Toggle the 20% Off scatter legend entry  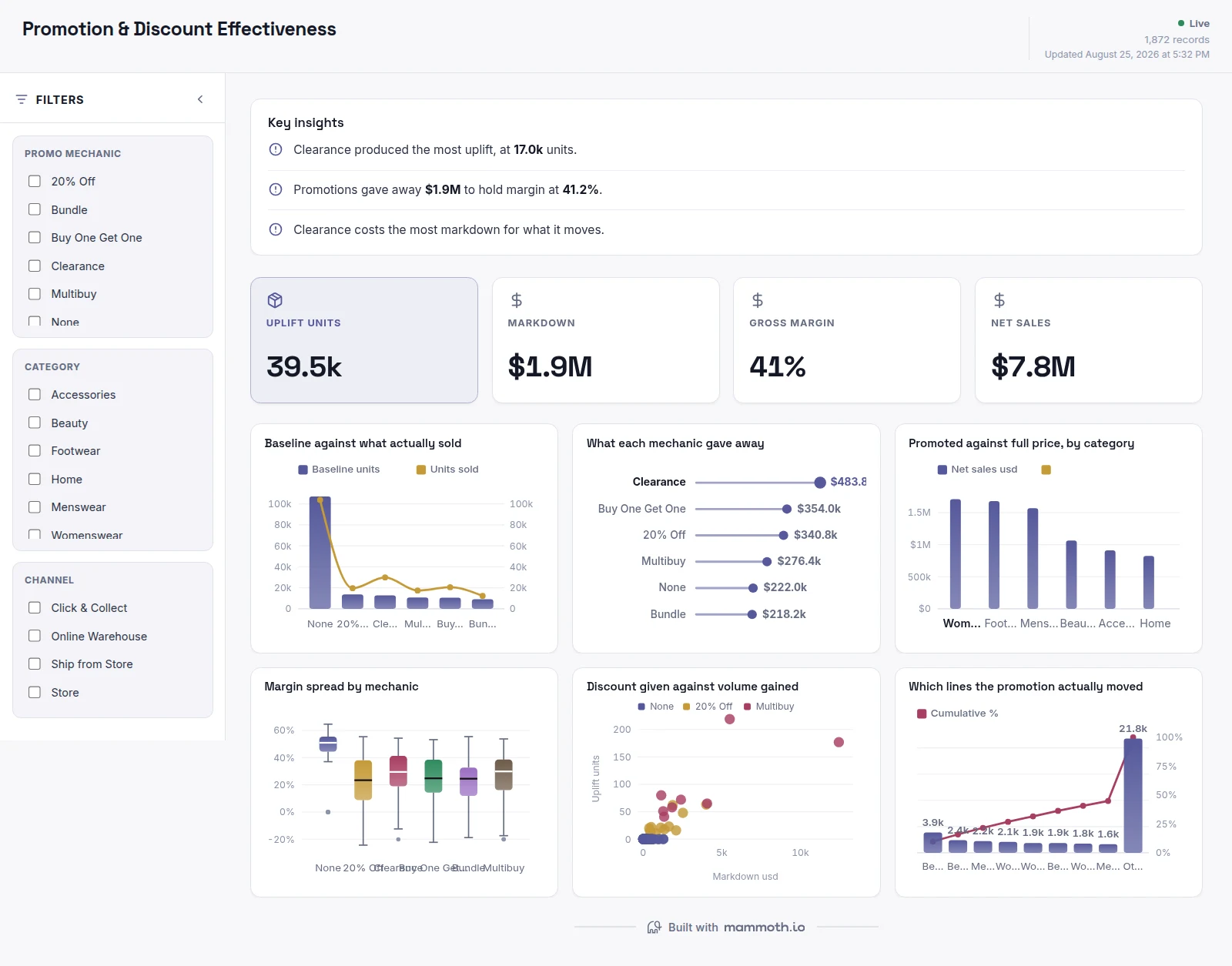pyautogui.click(x=708, y=707)
